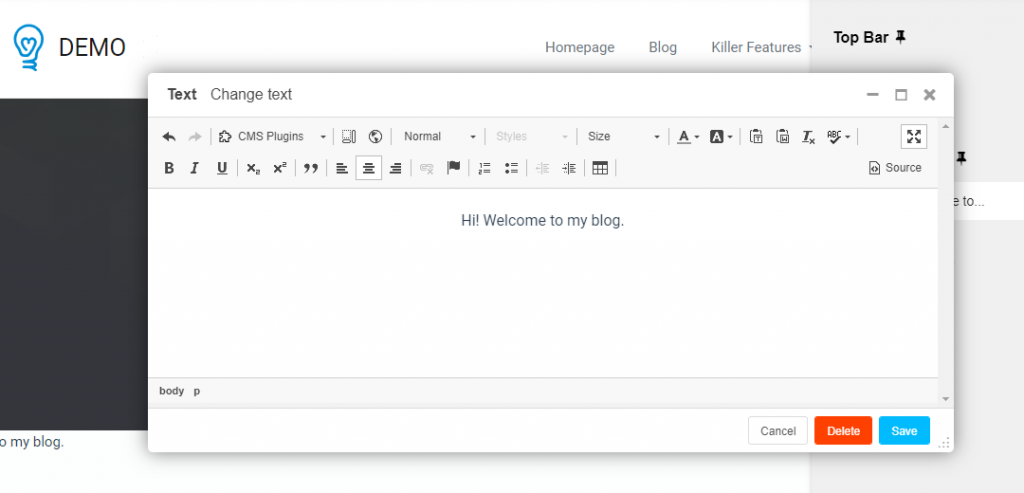Insert an anchor flag
Viewport: 1024px width, 493px height.
pos(453,168)
